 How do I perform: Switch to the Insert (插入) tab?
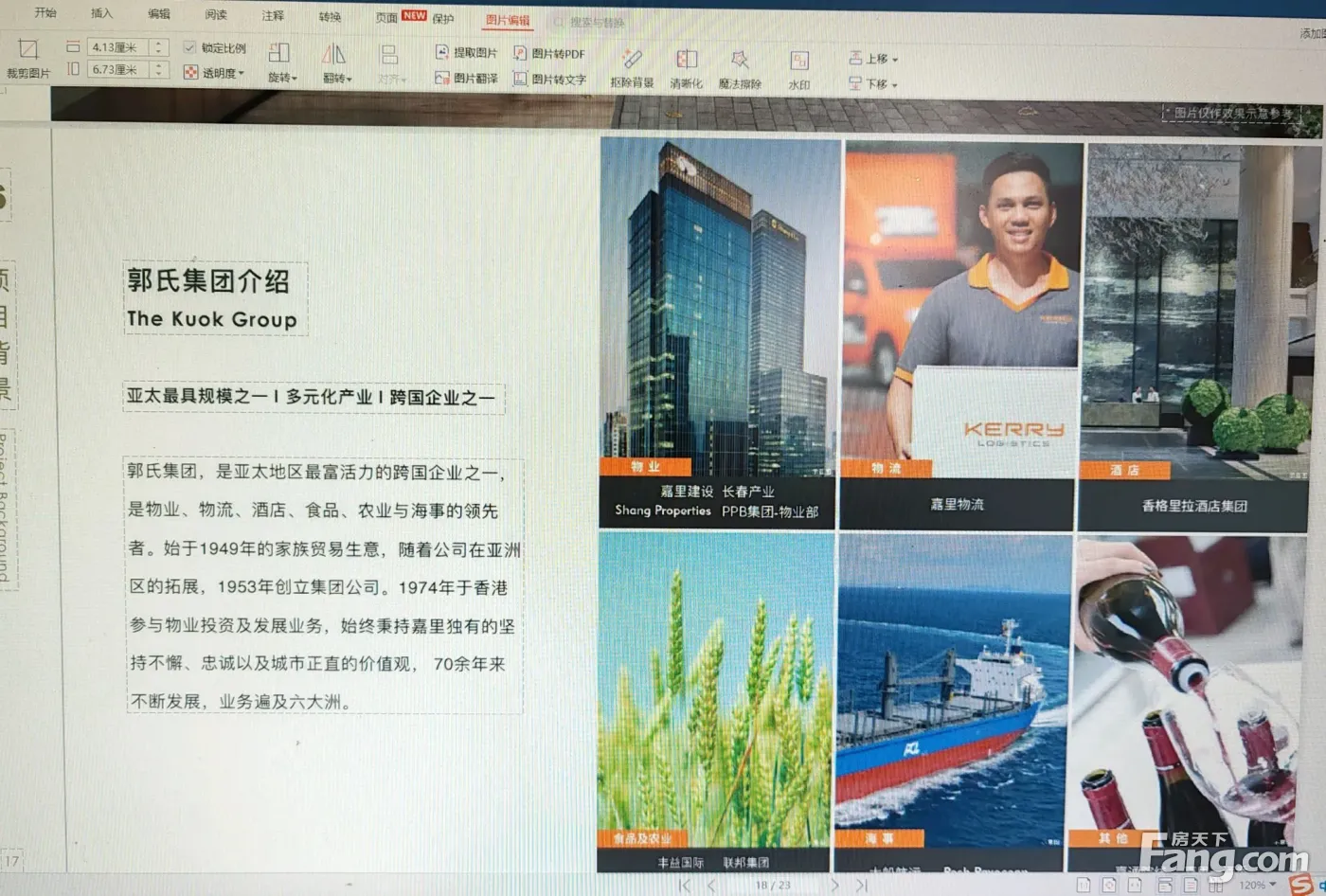tap(101, 13)
